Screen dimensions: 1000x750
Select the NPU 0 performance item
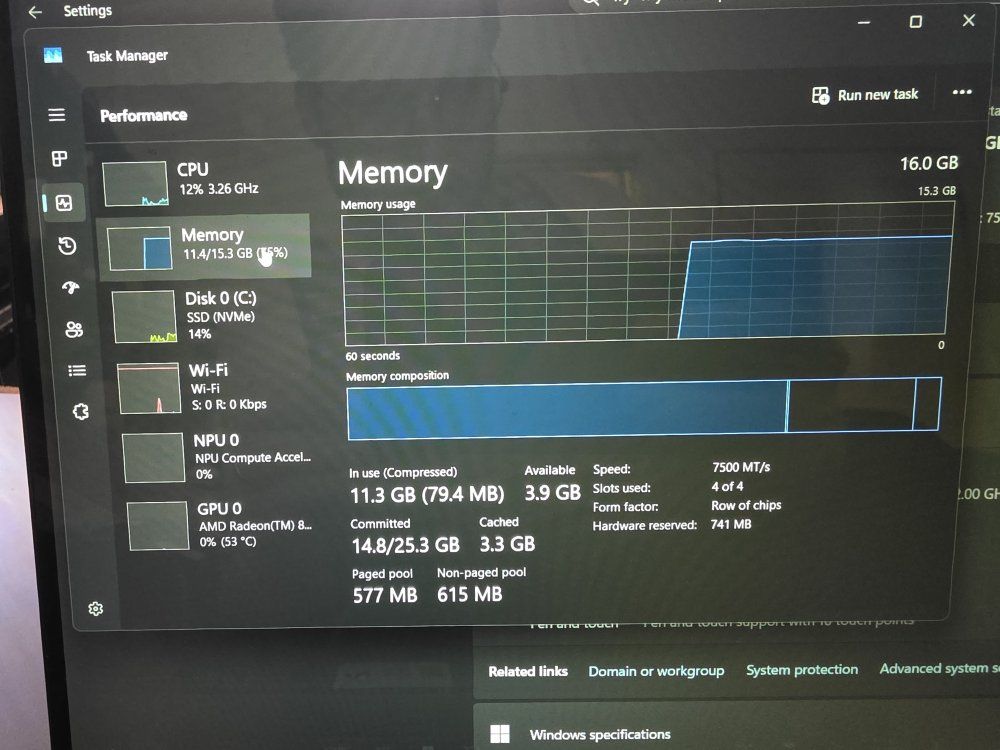coord(218,456)
